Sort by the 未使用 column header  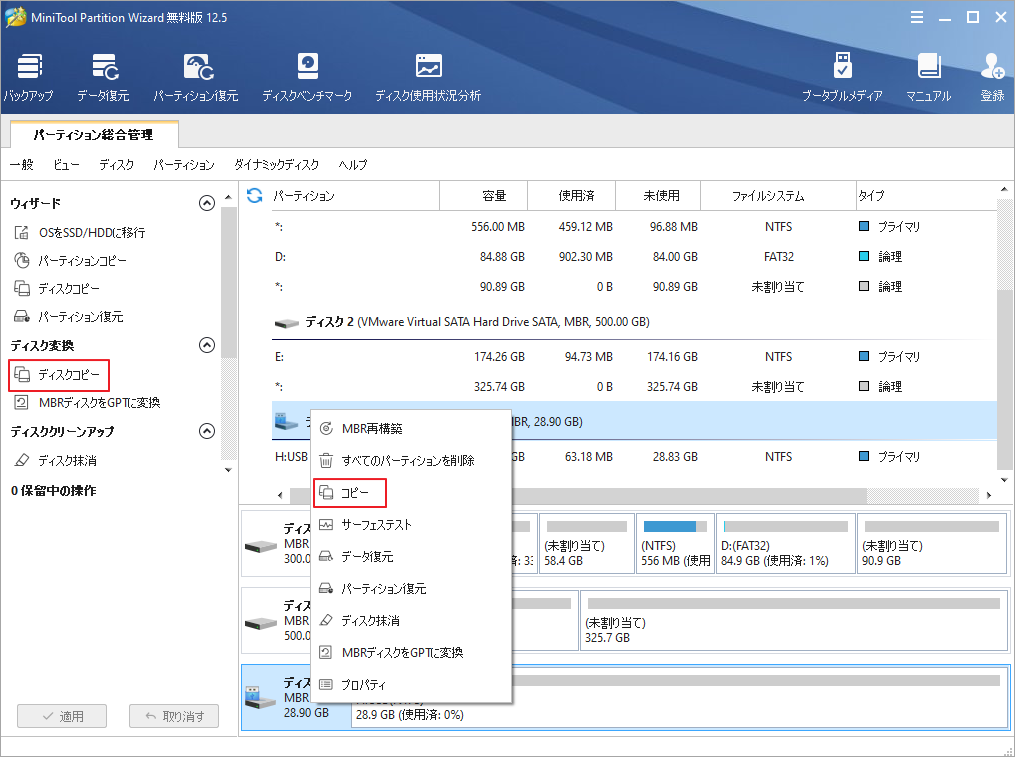tap(658, 196)
